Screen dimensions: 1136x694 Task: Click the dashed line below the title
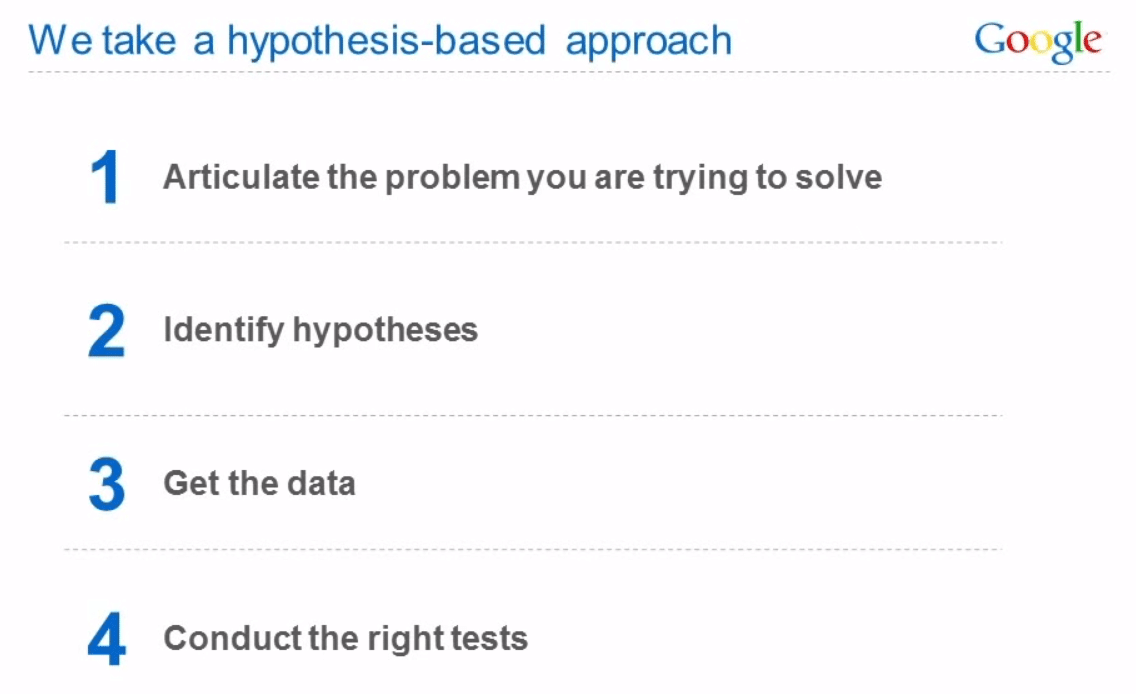(x=569, y=72)
